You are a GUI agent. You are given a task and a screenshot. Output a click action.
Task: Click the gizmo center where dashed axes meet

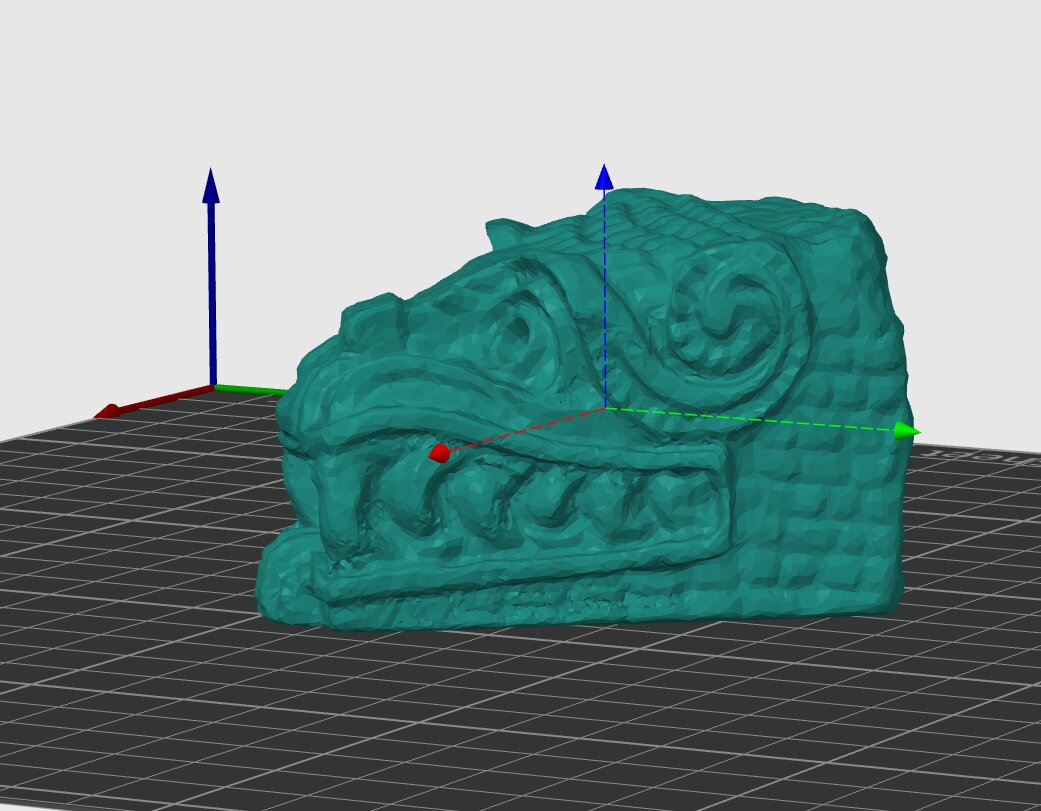[604, 408]
